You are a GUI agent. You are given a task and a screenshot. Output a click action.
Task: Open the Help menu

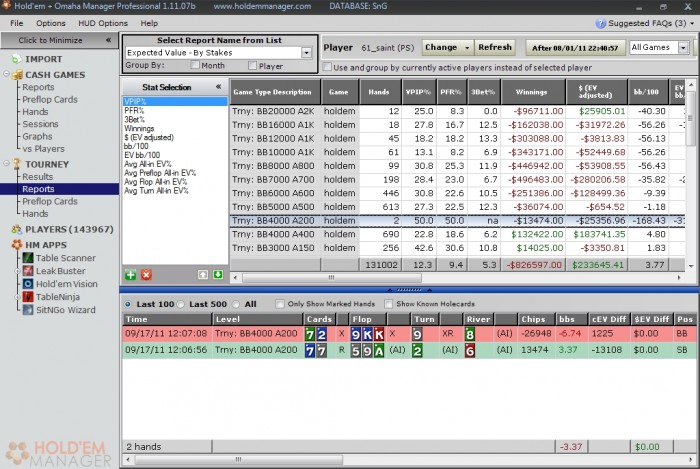(x=149, y=23)
